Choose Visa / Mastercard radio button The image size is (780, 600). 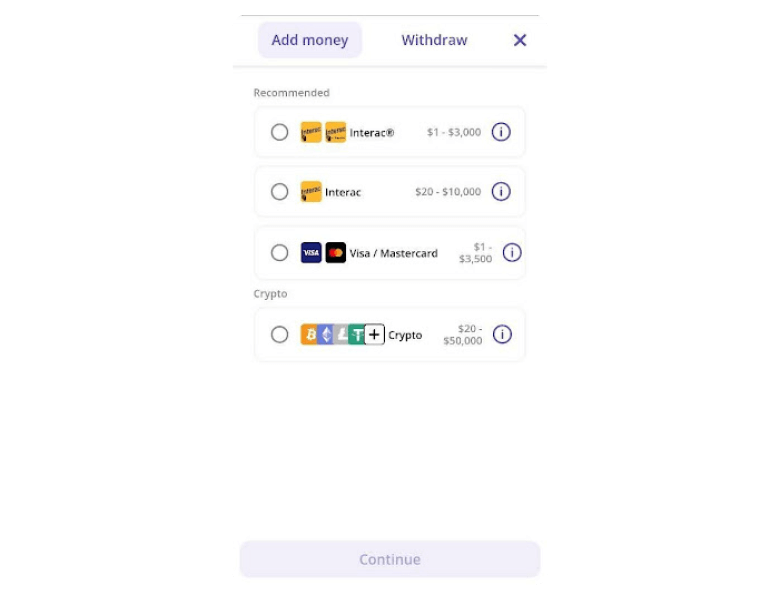(280, 253)
